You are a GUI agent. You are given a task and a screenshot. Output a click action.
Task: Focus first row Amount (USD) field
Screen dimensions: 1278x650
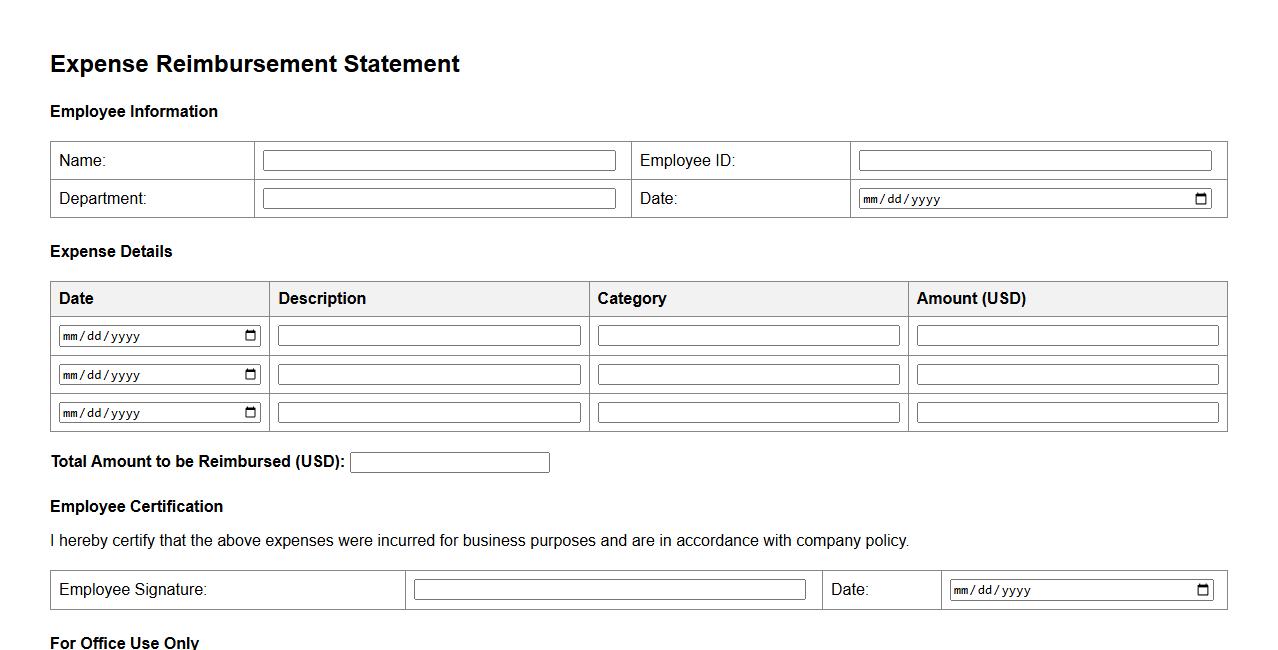tap(1067, 336)
